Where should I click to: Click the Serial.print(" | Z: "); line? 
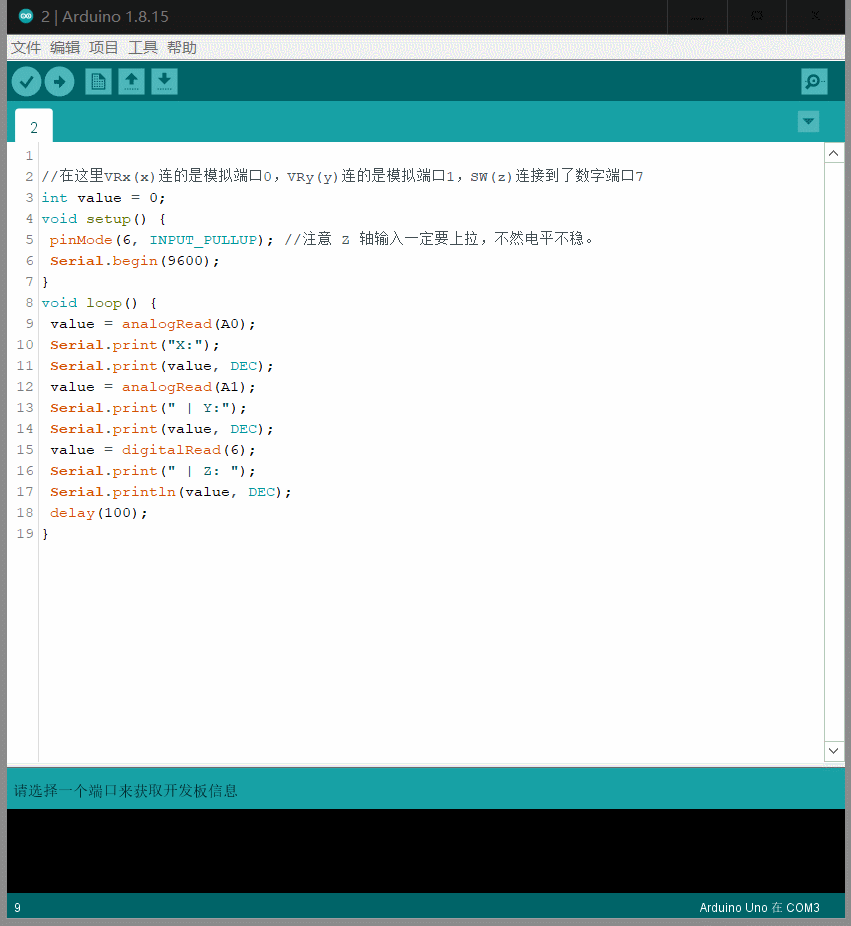coord(153,471)
